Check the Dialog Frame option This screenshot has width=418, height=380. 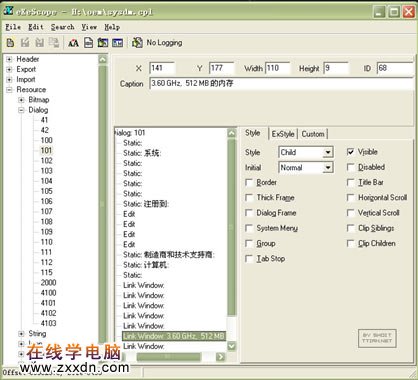click(249, 213)
